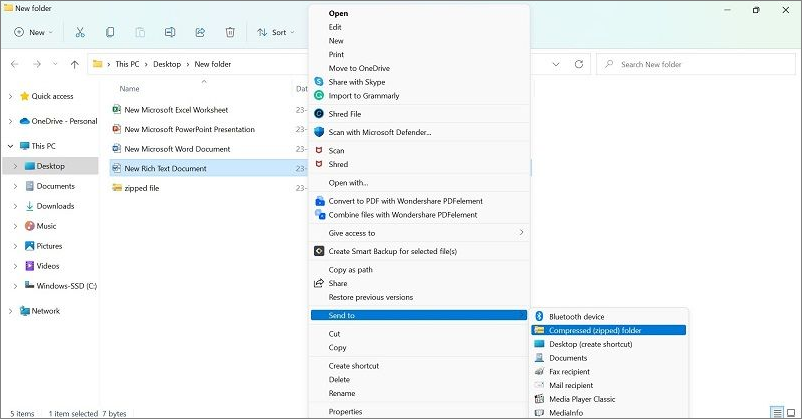Expand the Quick access tree node
The image size is (802, 419).
point(10,96)
